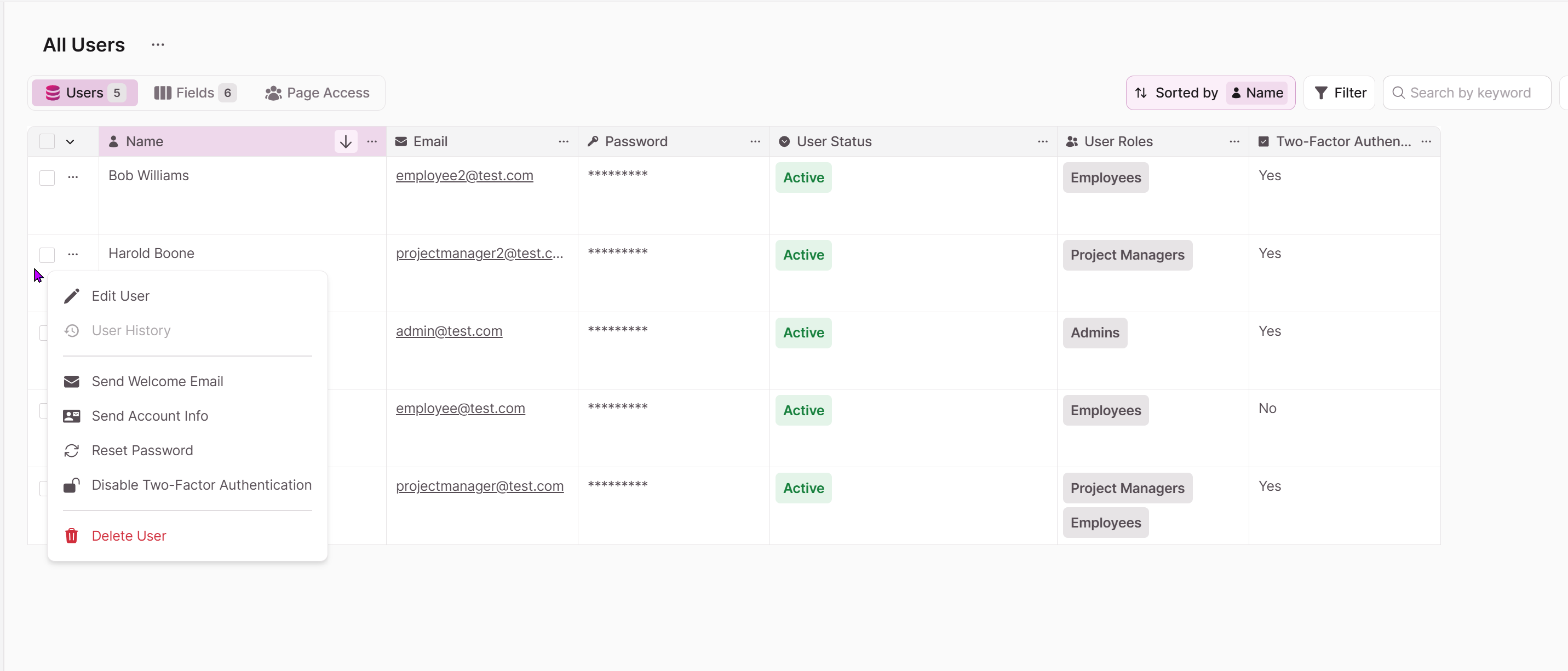The height and width of the screenshot is (671, 1568).
Task: Expand the bulk selection dropdown chevron
Action: [70, 142]
